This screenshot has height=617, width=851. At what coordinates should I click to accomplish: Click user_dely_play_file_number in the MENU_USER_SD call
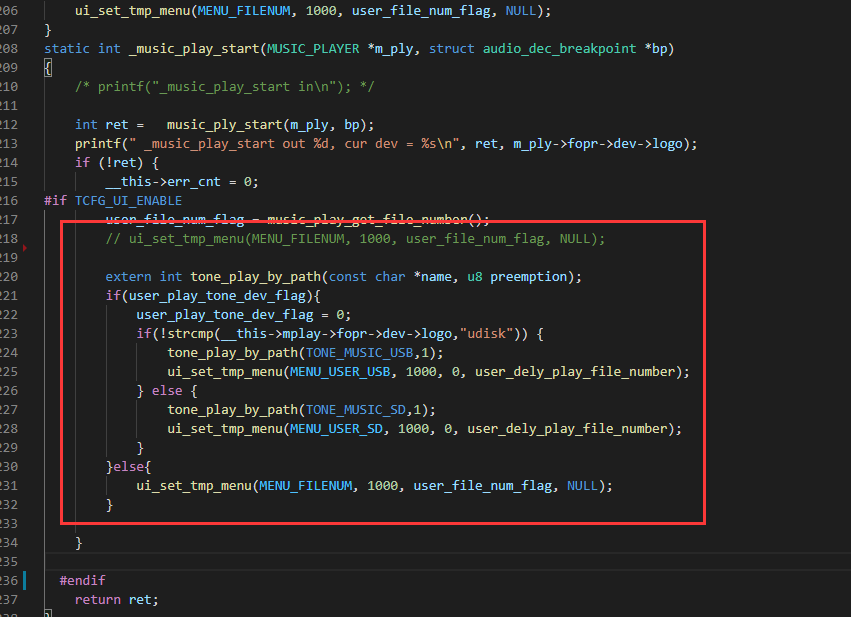[x=567, y=429]
